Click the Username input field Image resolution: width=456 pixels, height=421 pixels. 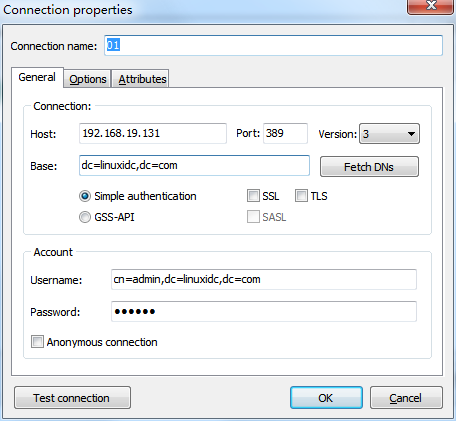pyautogui.click(x=264, y=279)
